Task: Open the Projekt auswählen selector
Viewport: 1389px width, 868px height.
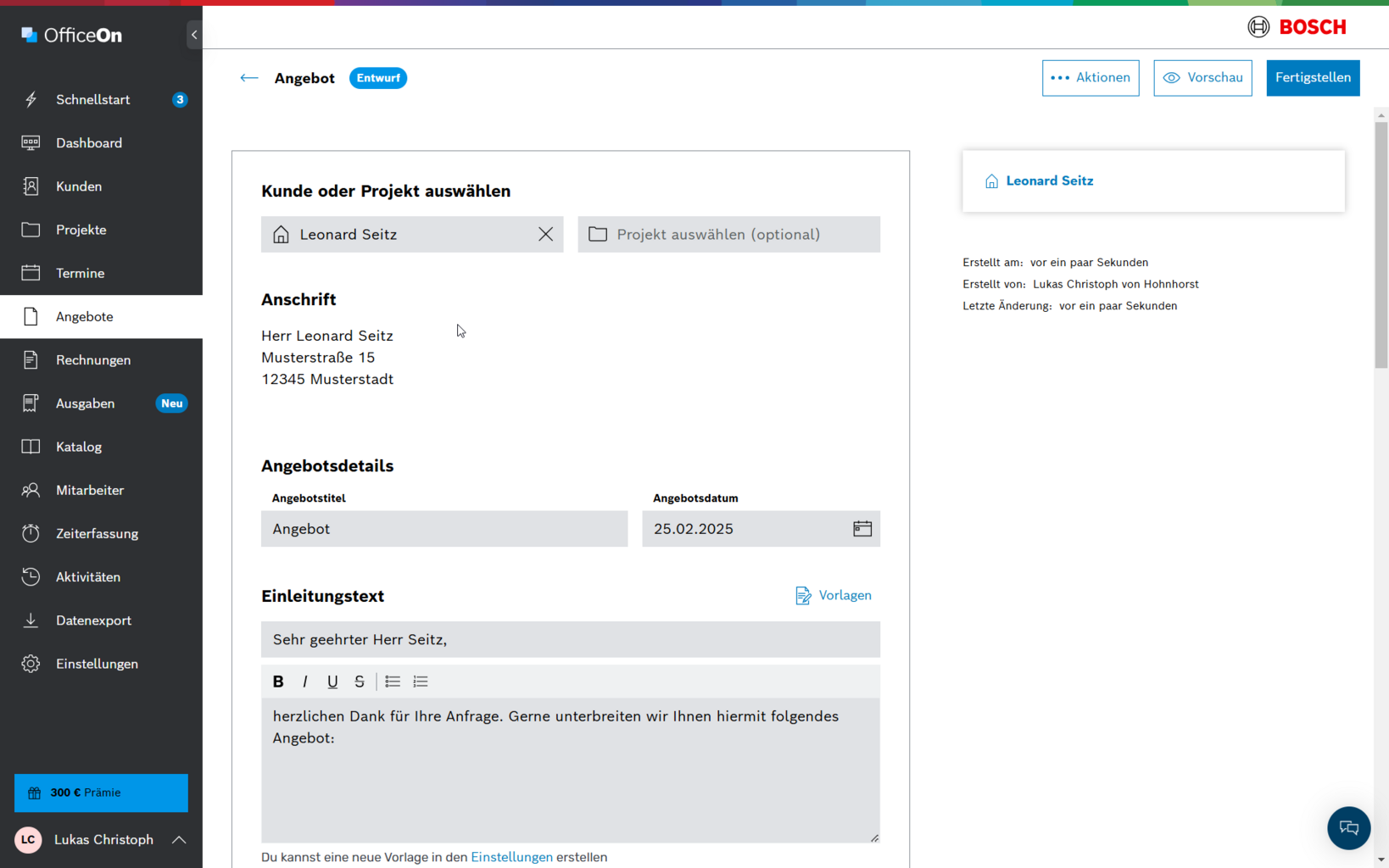Action: tap(728, 235)
